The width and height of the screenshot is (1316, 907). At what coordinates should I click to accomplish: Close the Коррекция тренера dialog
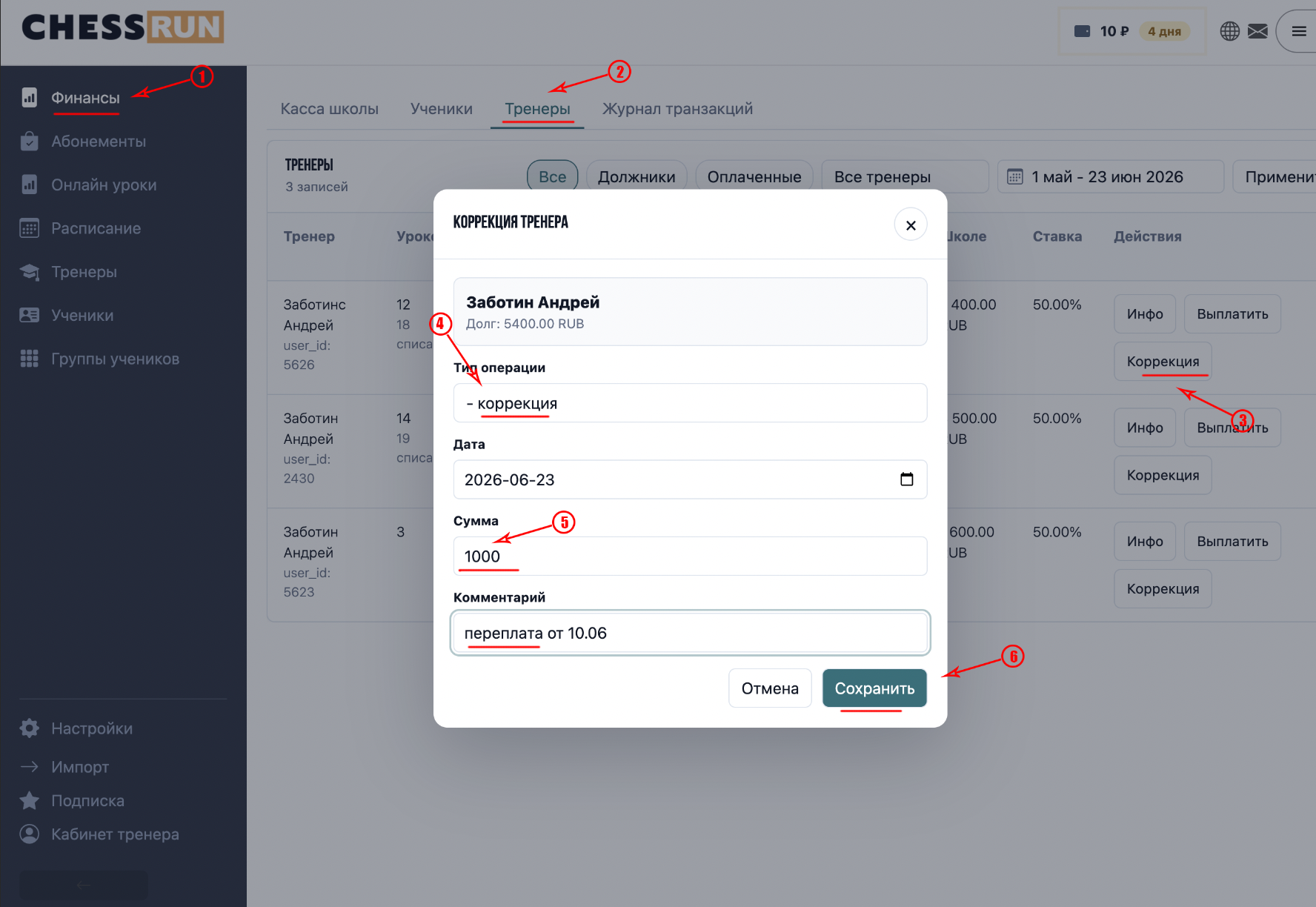pos(911,225)
